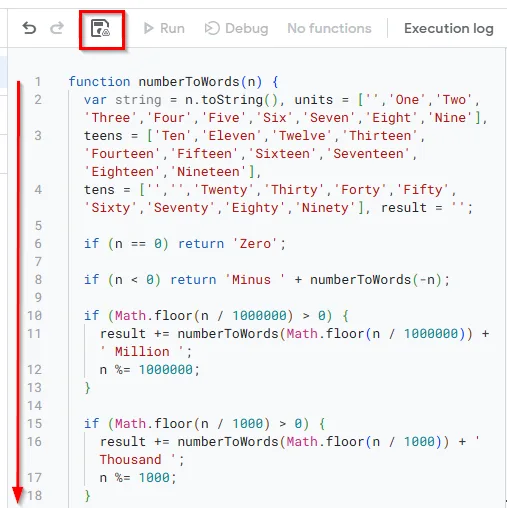This screenshot has height=508, width=507.
Task: Click n %= 1000 statement on line 17
Action: click(x=138, y=478)
